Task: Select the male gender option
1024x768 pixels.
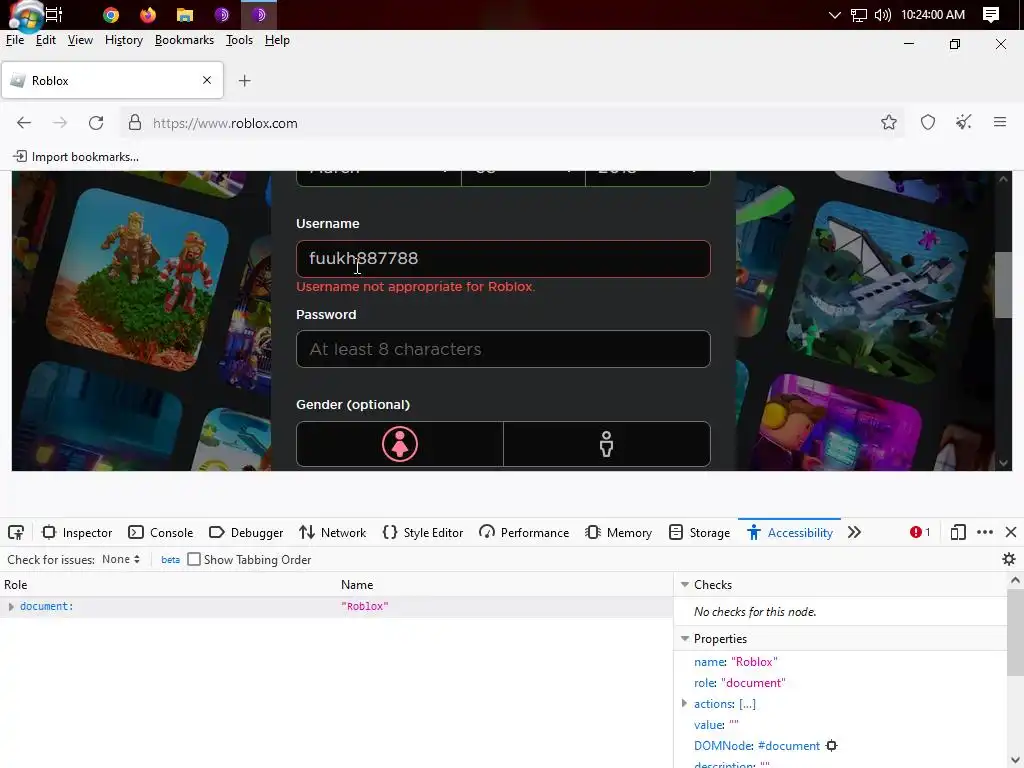Action: [x=607, y=444]
